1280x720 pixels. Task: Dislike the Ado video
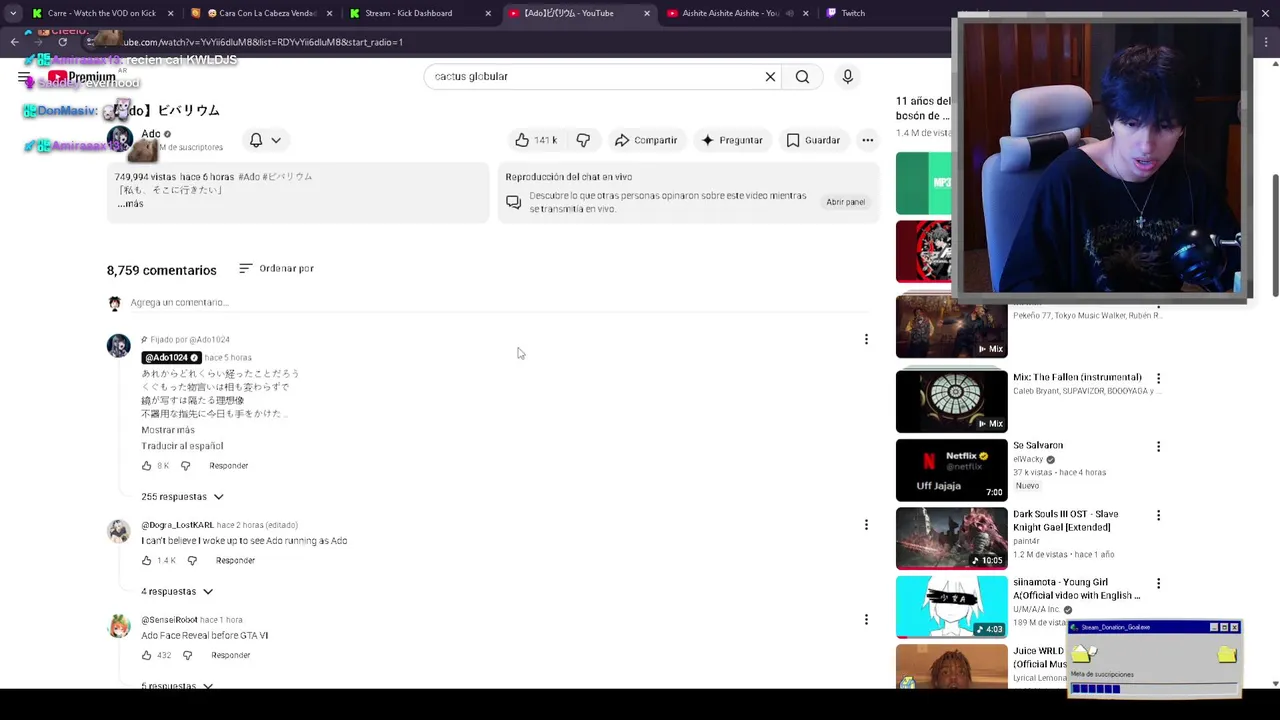pos(583,140)
